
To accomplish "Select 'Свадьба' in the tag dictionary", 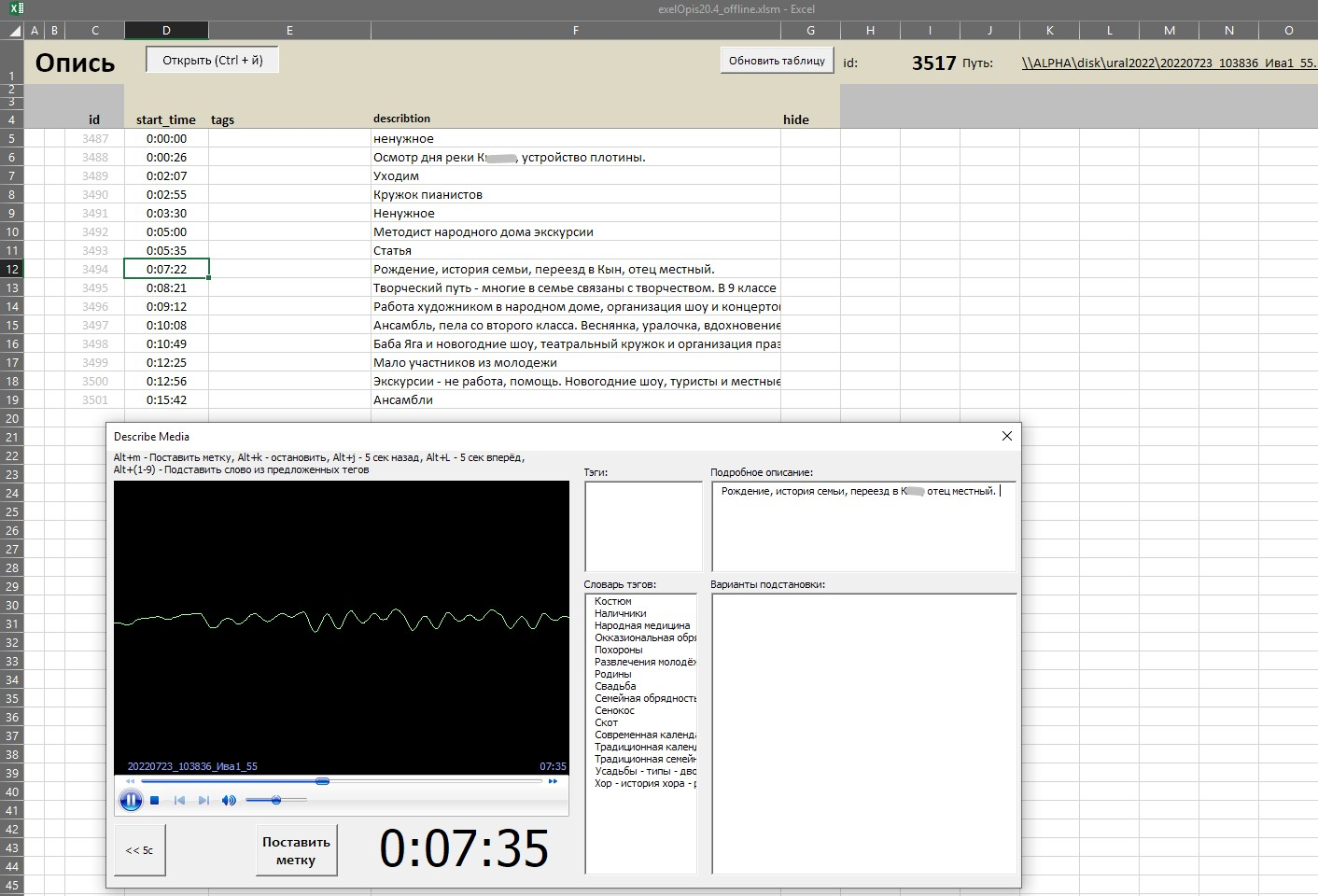I will pyautogui.click(x=615, y=687).
